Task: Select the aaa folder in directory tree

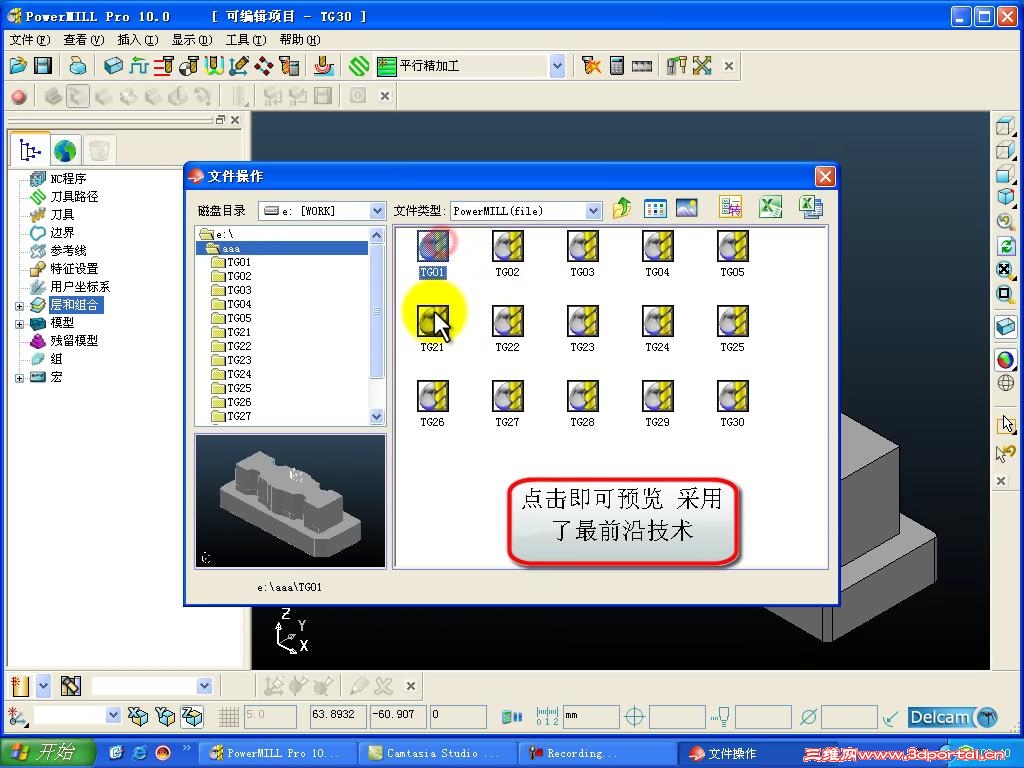Action: (x=231, y=248)
